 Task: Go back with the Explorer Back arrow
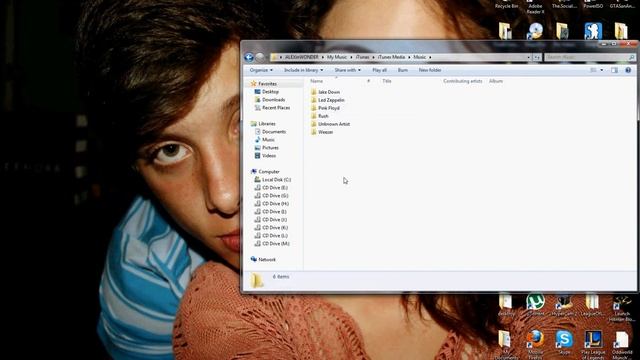(249, 58)
